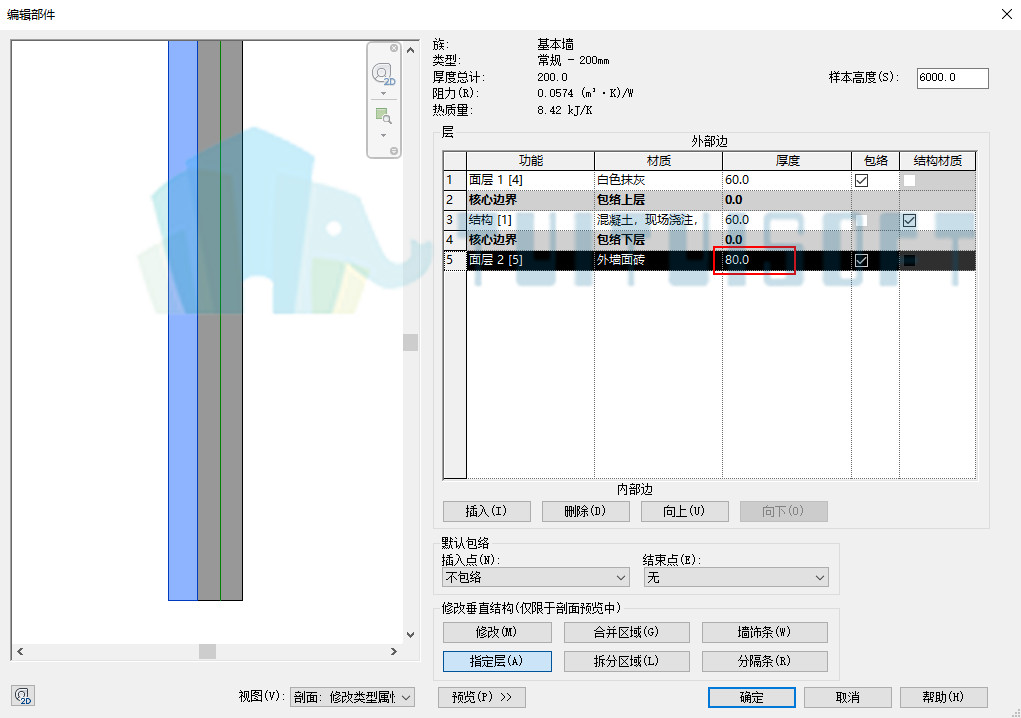Image resolution: width=1021 pixels, height=718 pixels.
Task: Activate the zoom region tool in preview
Action: tap(383, 116)
